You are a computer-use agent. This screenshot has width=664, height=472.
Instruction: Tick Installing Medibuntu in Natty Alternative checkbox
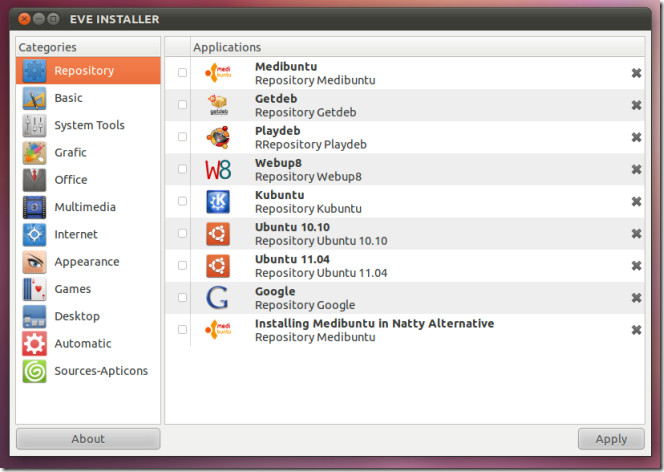[x=182, y=329]
